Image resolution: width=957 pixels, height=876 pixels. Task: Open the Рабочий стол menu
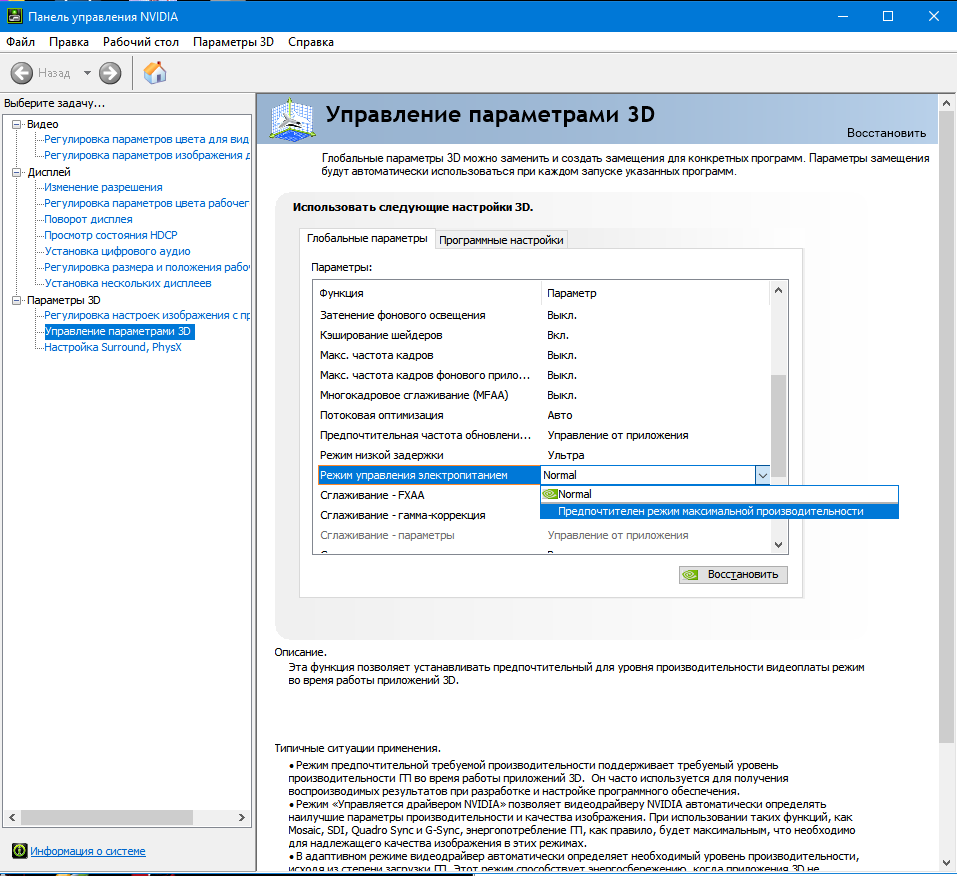141,42
